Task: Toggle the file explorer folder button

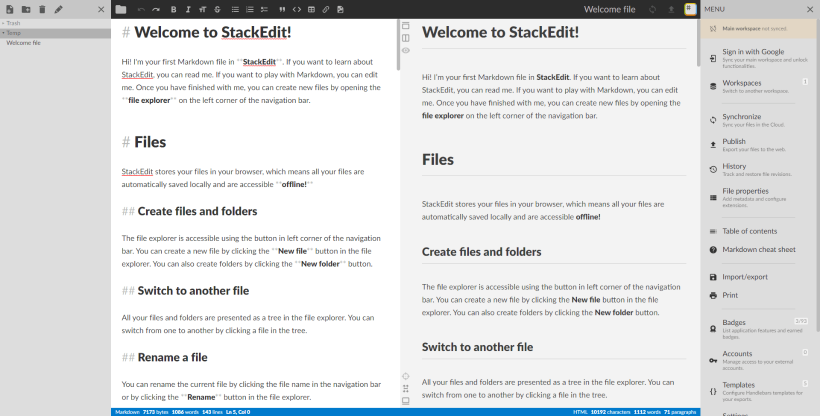Action: pyautogui.click(x=121, y=9)
